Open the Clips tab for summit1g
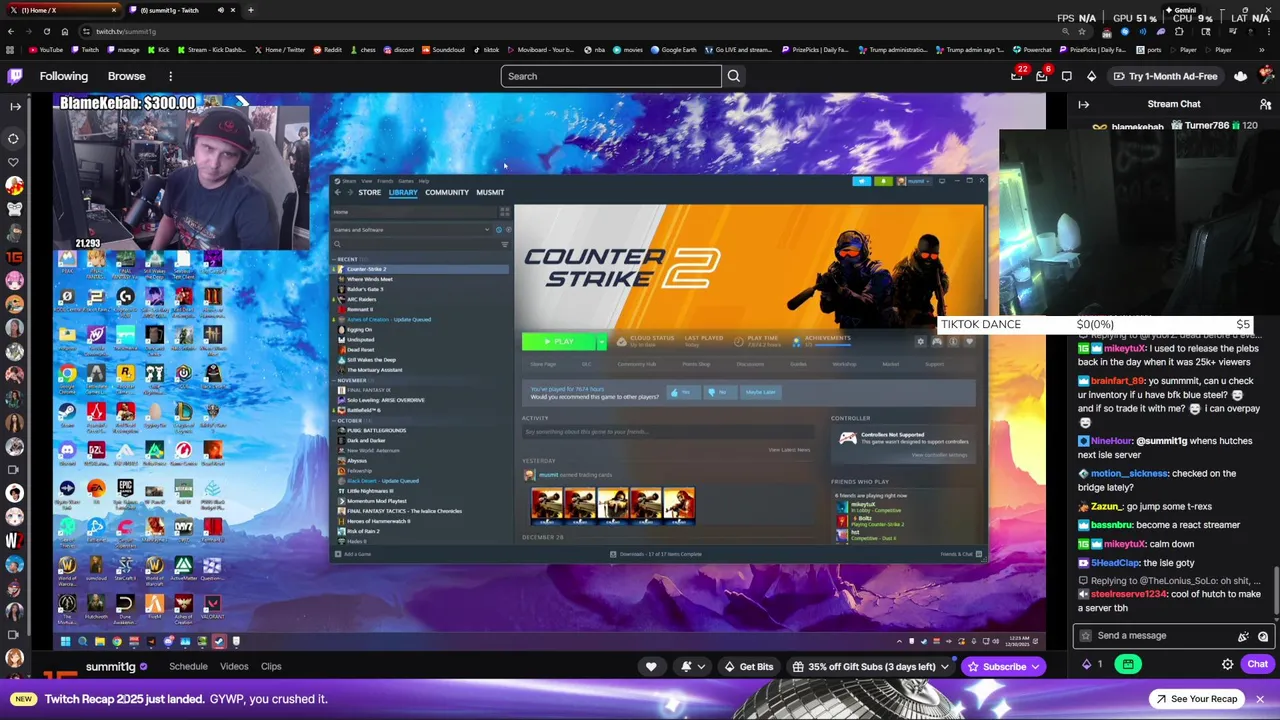 (271, 666)
